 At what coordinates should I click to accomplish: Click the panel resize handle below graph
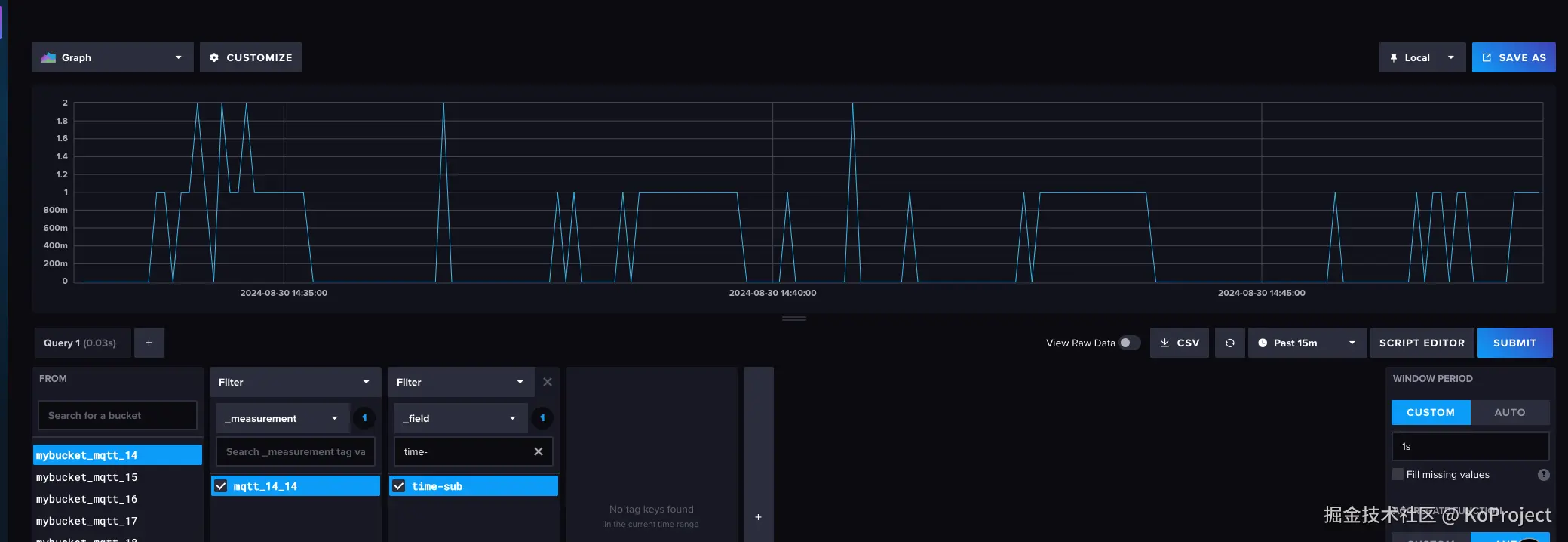[794, 319]
